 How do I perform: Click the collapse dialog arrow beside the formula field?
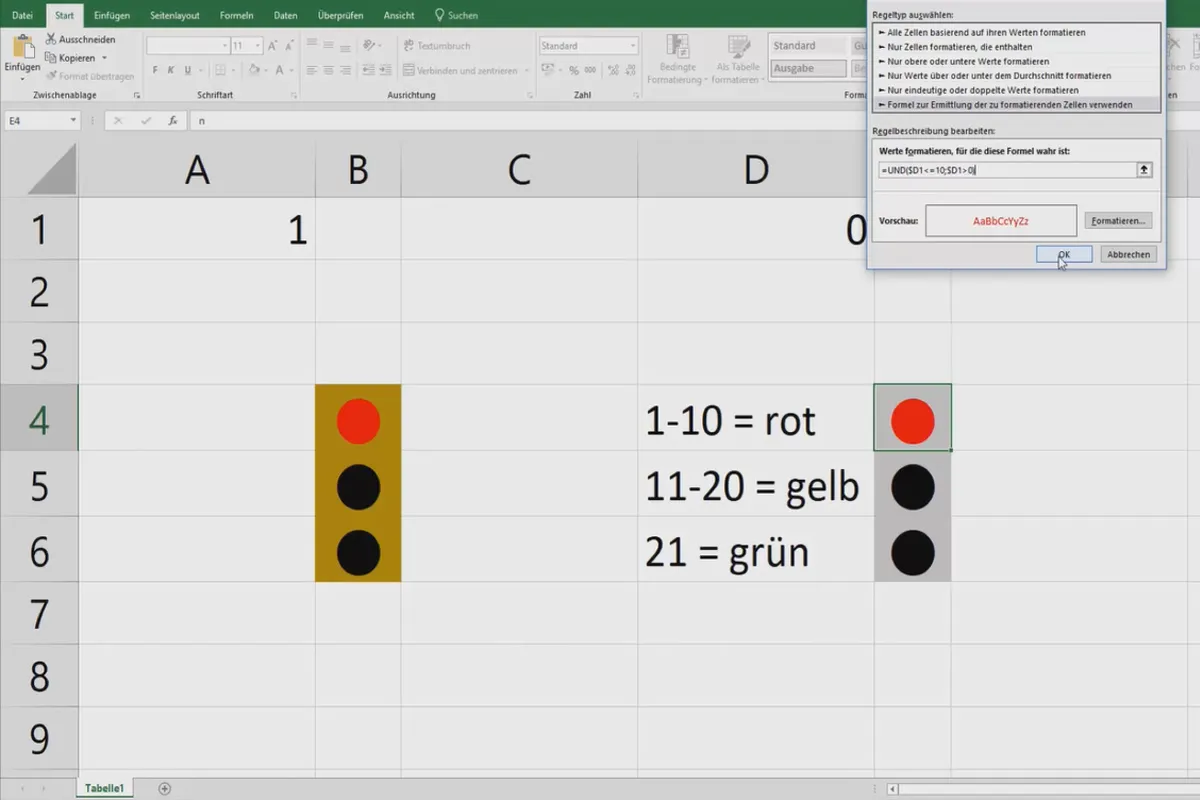coord(1144,170)
